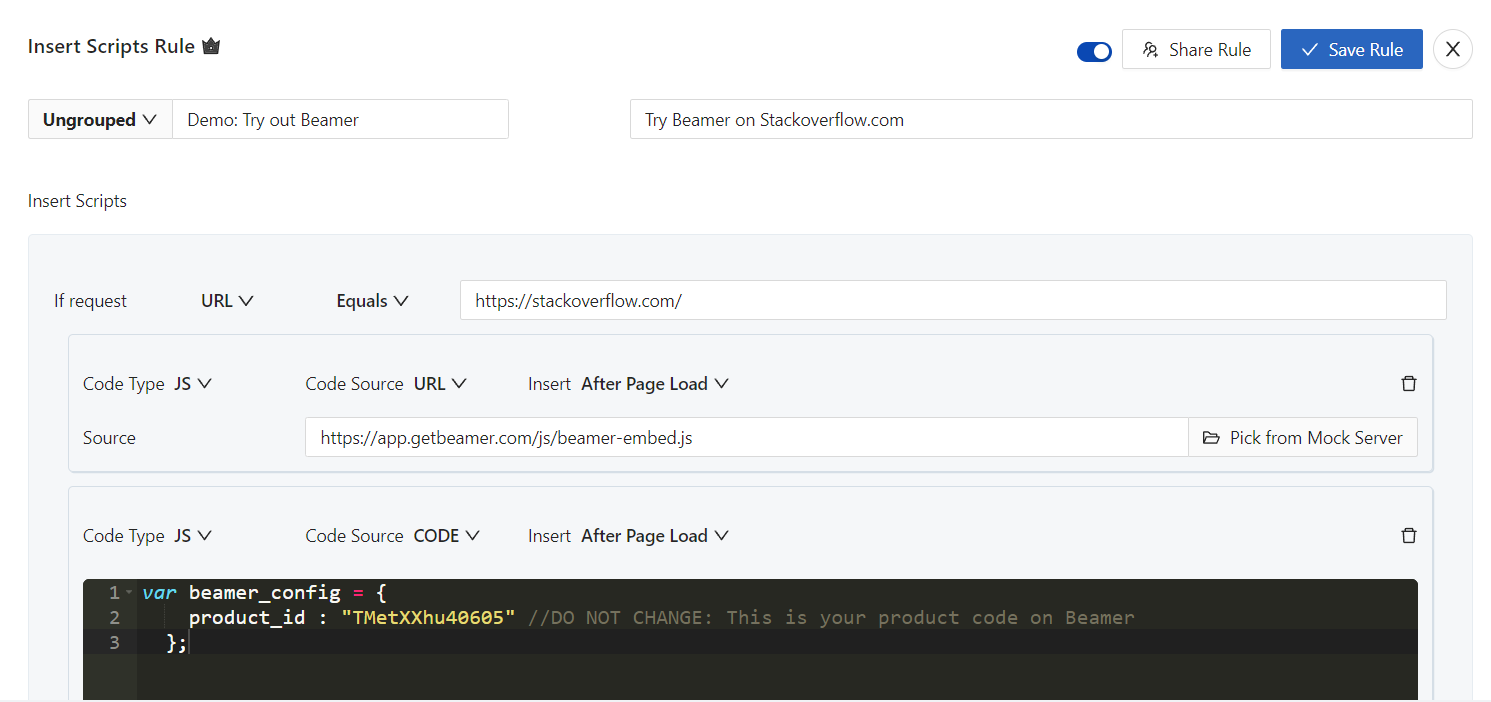Click the 'Source' label in first script
Image resolution: width=1491 pixels, height=702 pixels.
pyautogui.click(x=109, y=438)
